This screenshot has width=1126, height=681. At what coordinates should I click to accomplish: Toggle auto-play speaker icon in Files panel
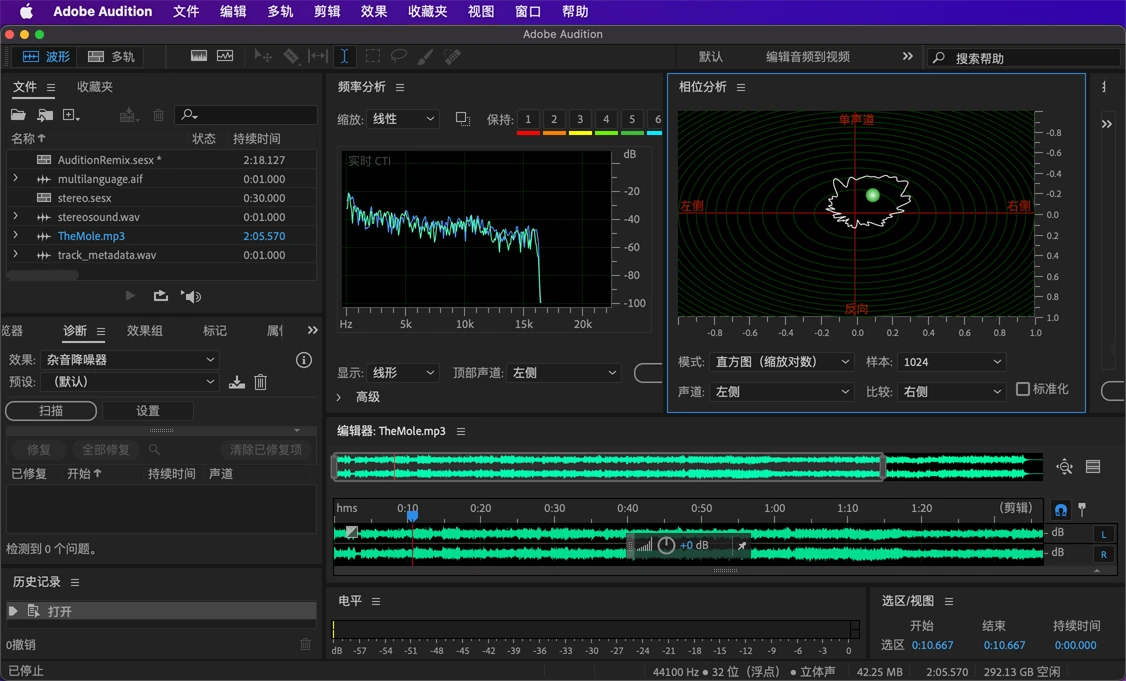click(191, 296)
